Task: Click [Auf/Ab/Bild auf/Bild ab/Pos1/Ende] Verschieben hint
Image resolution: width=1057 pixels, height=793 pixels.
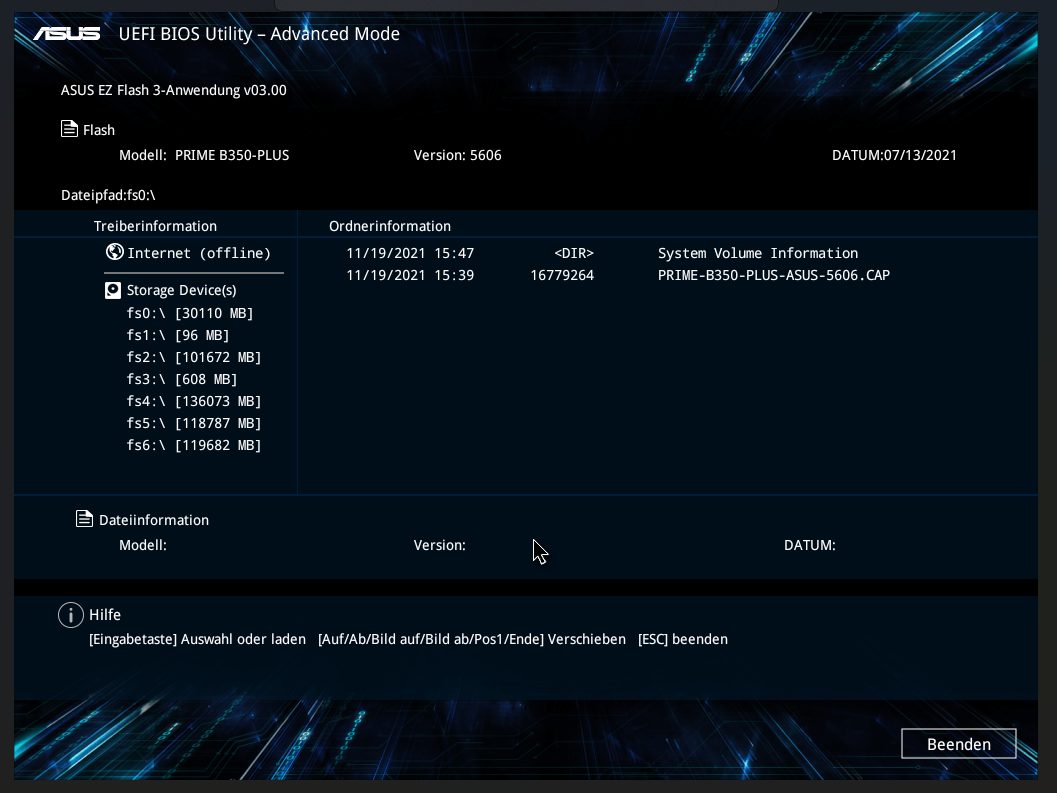Action: 472,639
